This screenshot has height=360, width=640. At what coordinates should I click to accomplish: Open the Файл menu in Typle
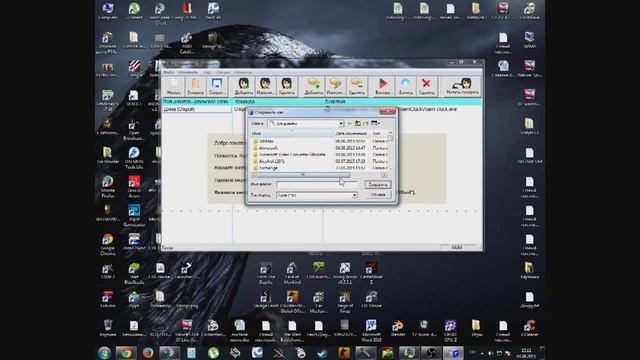click(169, 72)
